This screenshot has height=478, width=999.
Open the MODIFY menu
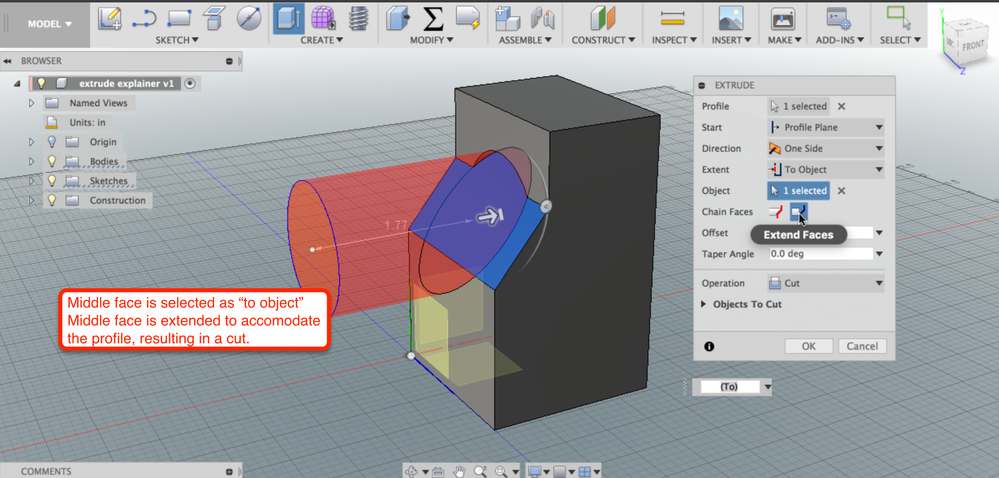coord(432,40)
